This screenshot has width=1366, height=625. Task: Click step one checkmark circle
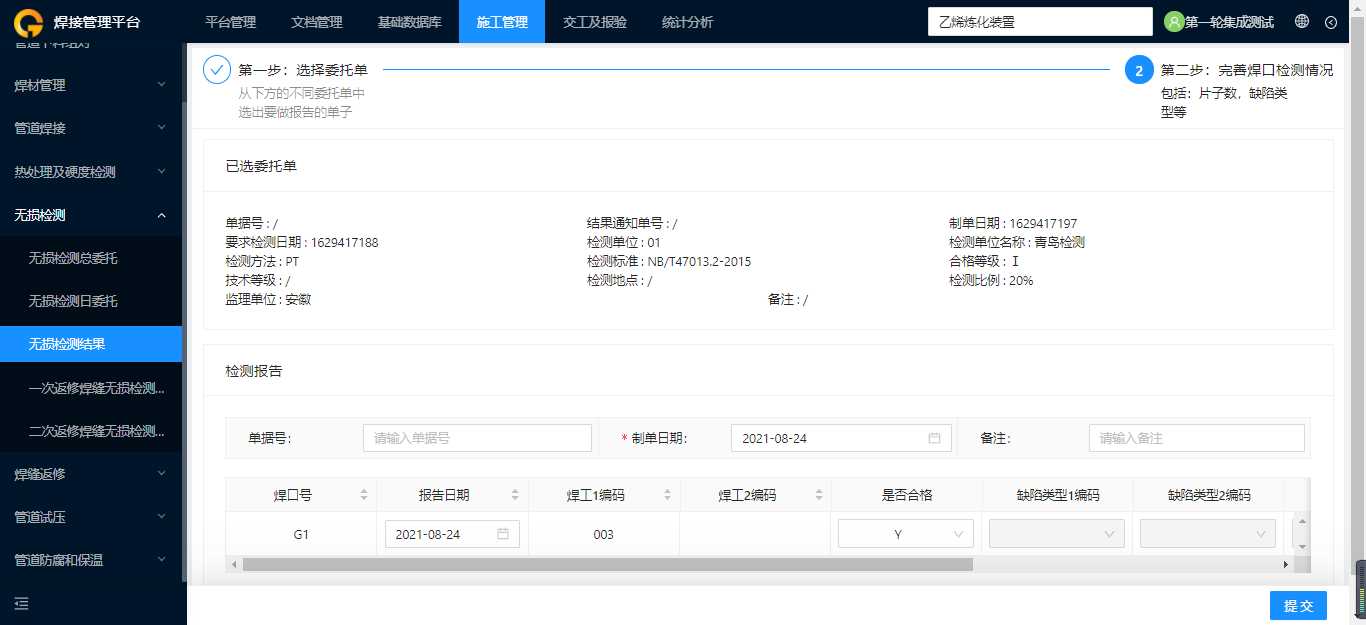(x=217, y=70)
